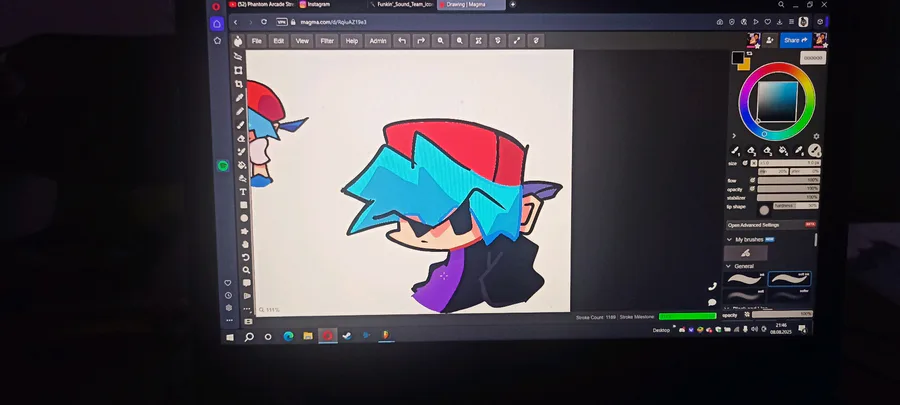Reload the browser page

263,22
